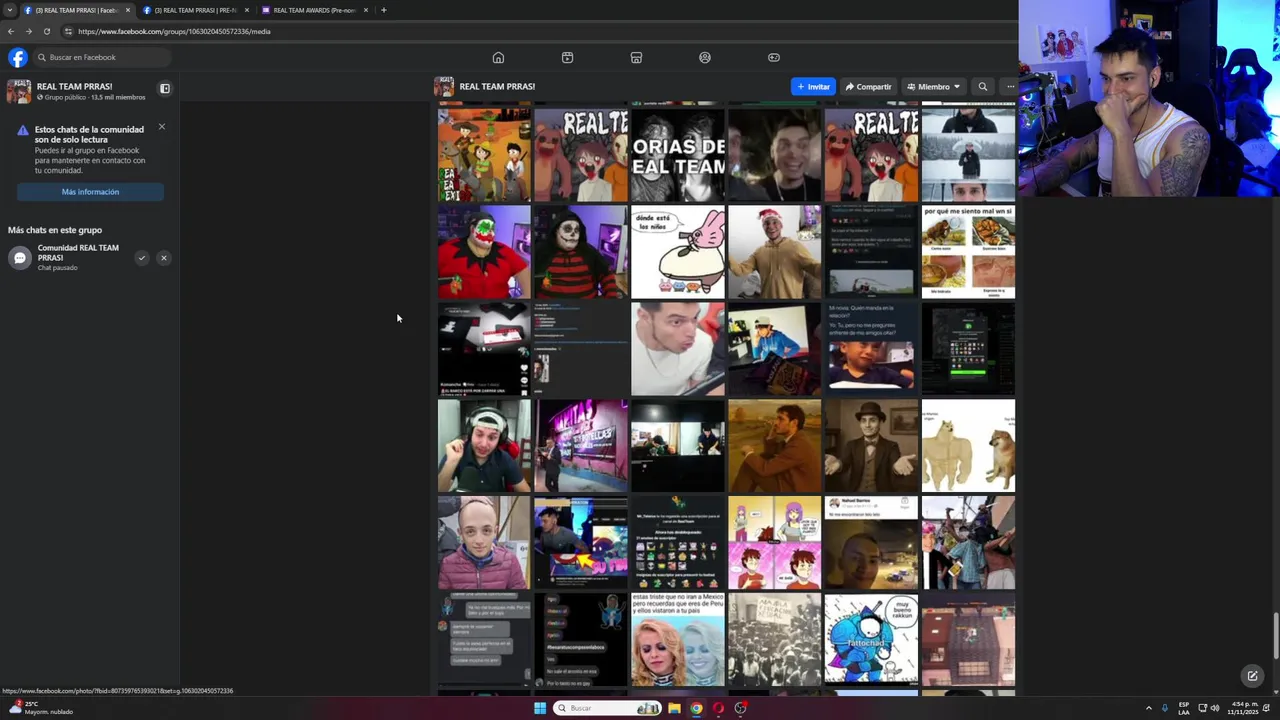Focus the Buscar en Facebook search field
This screenshot has width=1280, height=720.
tap(100, 57)
